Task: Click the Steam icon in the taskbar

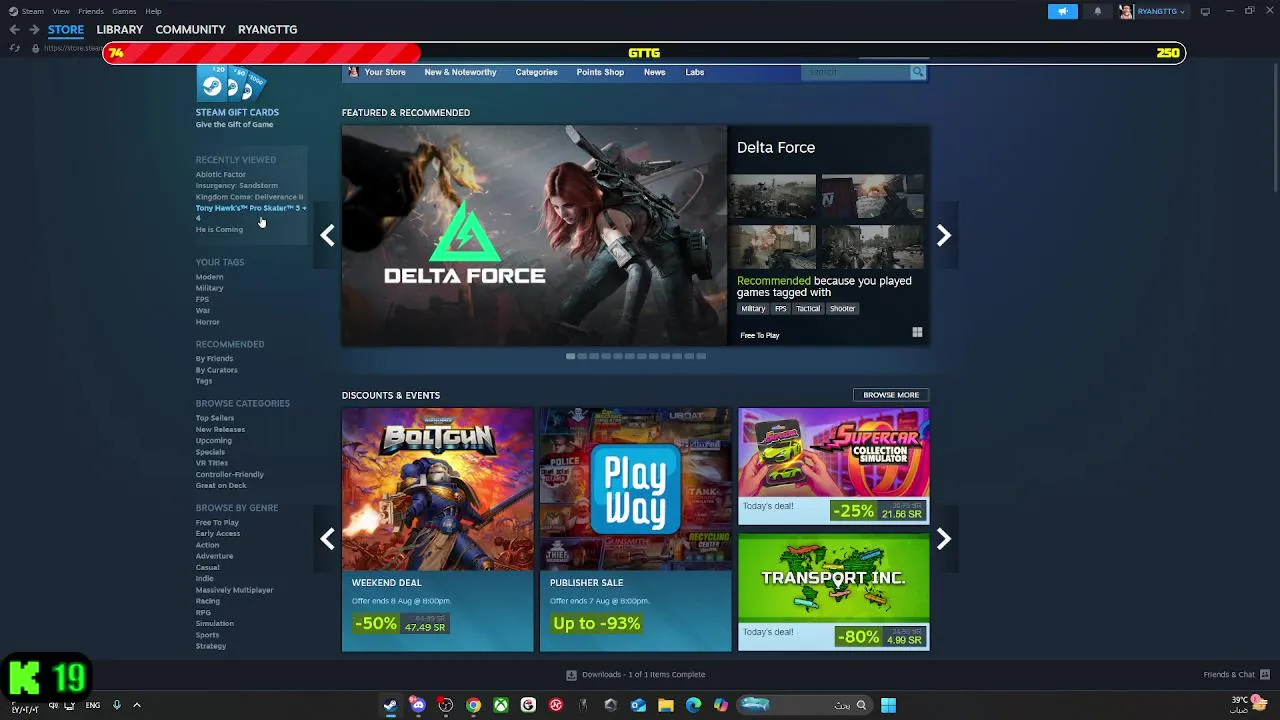Action: [390, 705]
